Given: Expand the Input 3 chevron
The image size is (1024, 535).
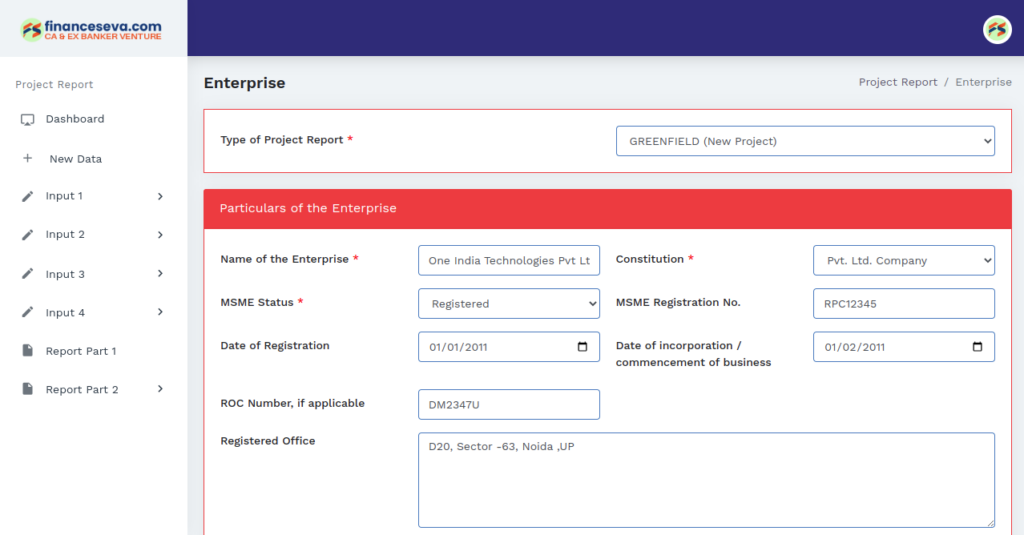Looking at the screenshot, I should click(x=160, y=274).
